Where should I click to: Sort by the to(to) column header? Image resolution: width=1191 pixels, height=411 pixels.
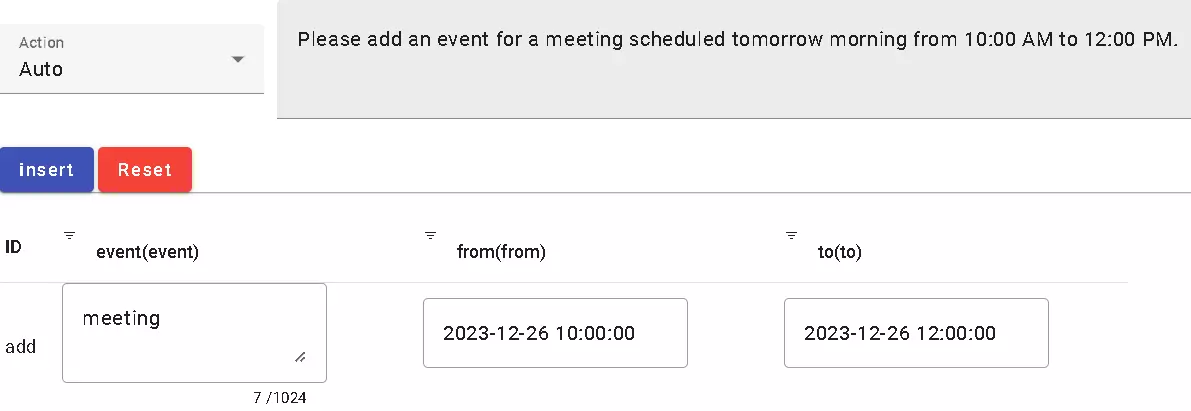[x=840, y=253]
